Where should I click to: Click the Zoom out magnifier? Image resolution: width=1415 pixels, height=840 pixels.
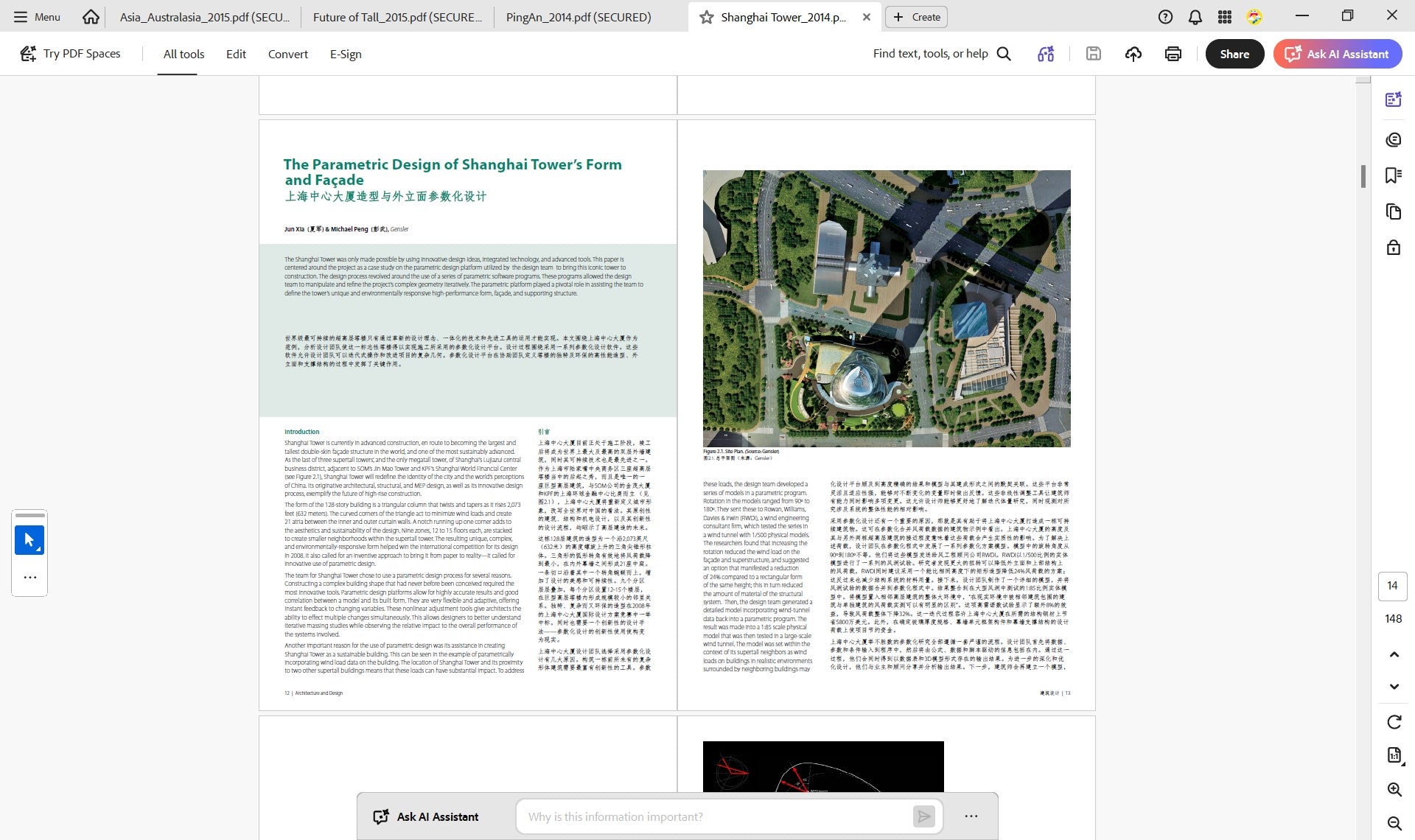click(1394, 823)
